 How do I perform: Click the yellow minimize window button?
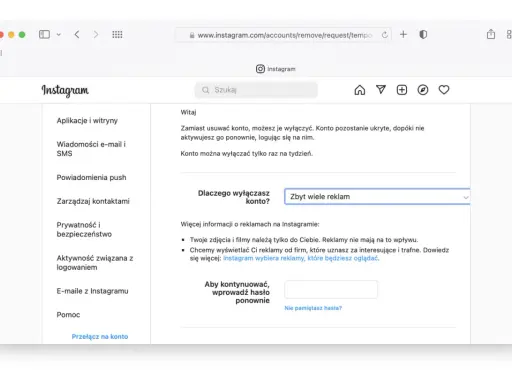click(x=11, y=35)
